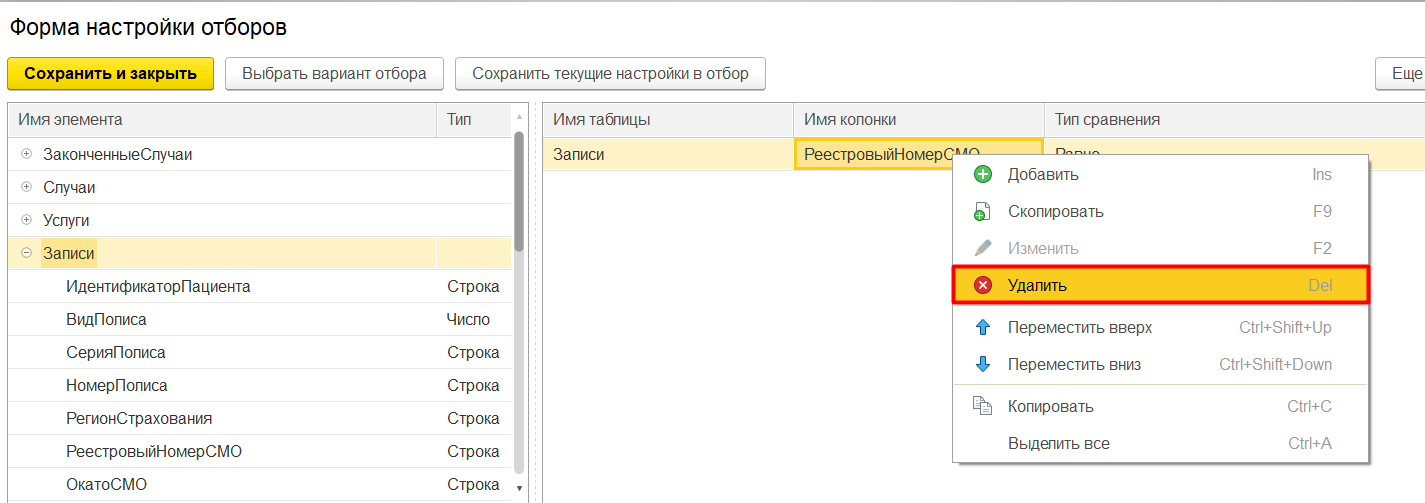Collapse the Записи tree node
Screen dimensions: 1425x503
click(27, 254)
